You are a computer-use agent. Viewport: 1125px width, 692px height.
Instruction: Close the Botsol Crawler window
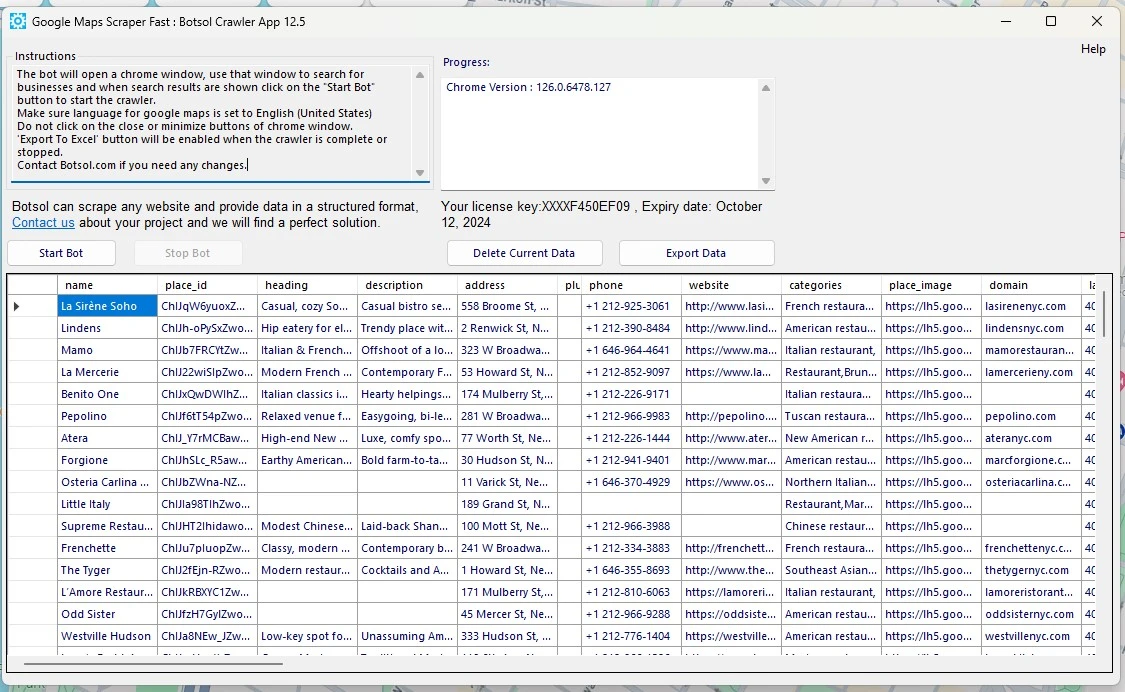[1096, 22]
